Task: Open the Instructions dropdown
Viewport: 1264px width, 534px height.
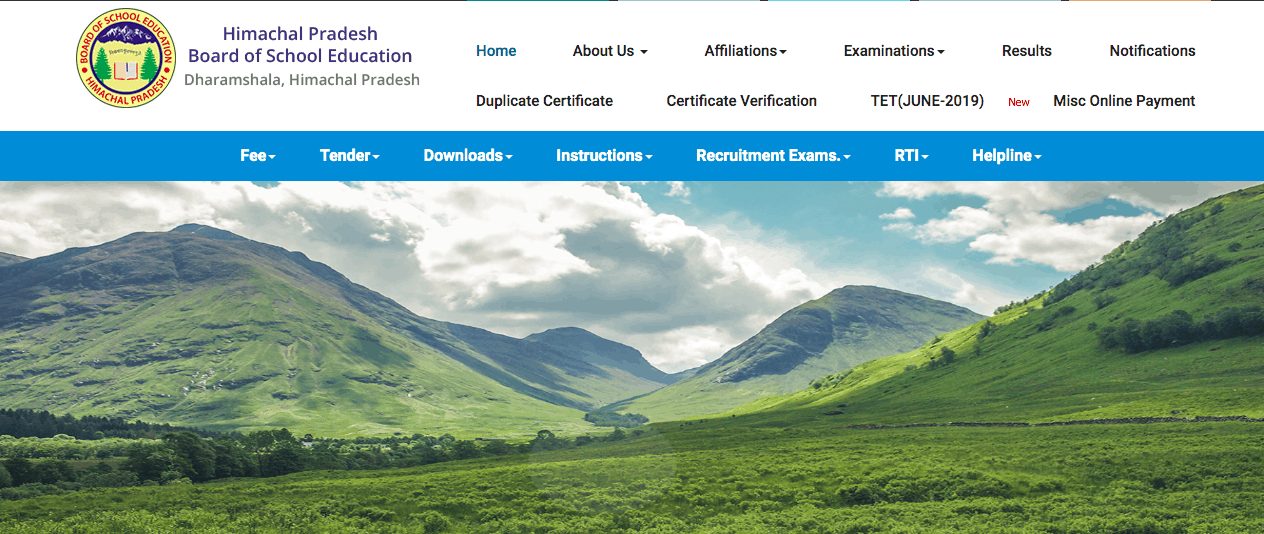Action: pyautogui.click(x=604, y=156)
